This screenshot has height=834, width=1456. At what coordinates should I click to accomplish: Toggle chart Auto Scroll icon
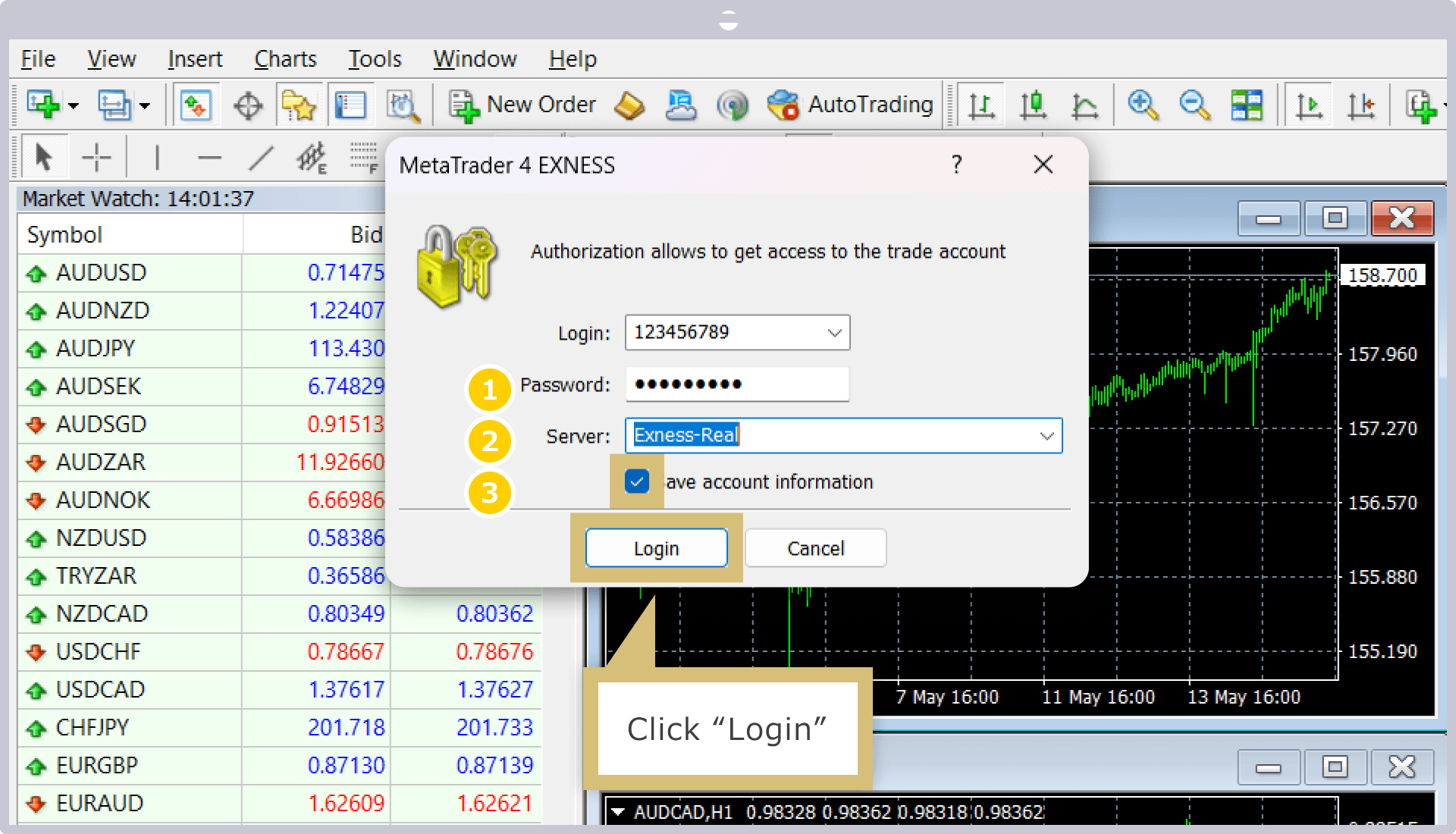pyautogui.click(x=1309, y=105)
